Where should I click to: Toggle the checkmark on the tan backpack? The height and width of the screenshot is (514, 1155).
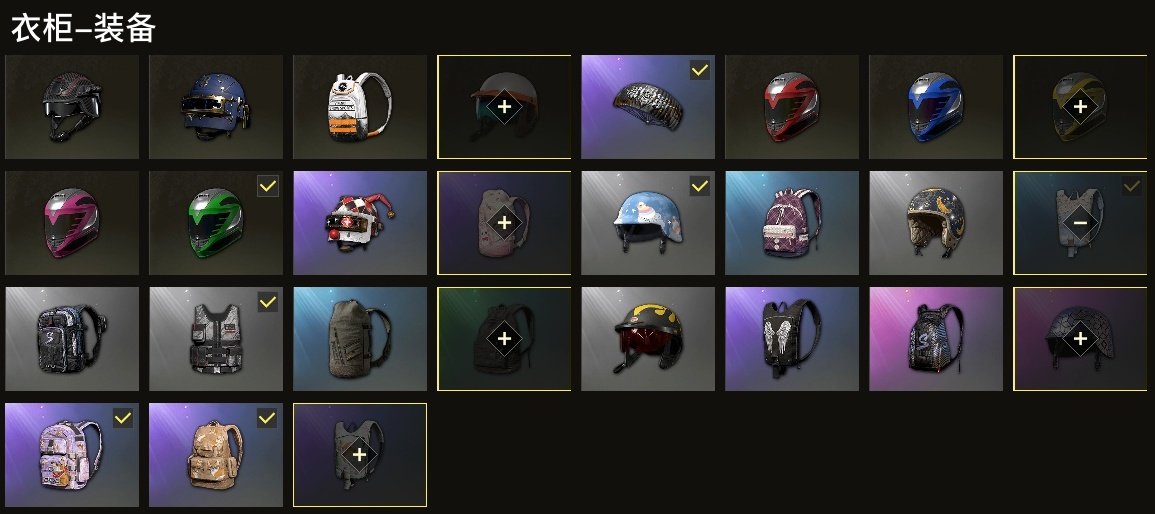267,418
